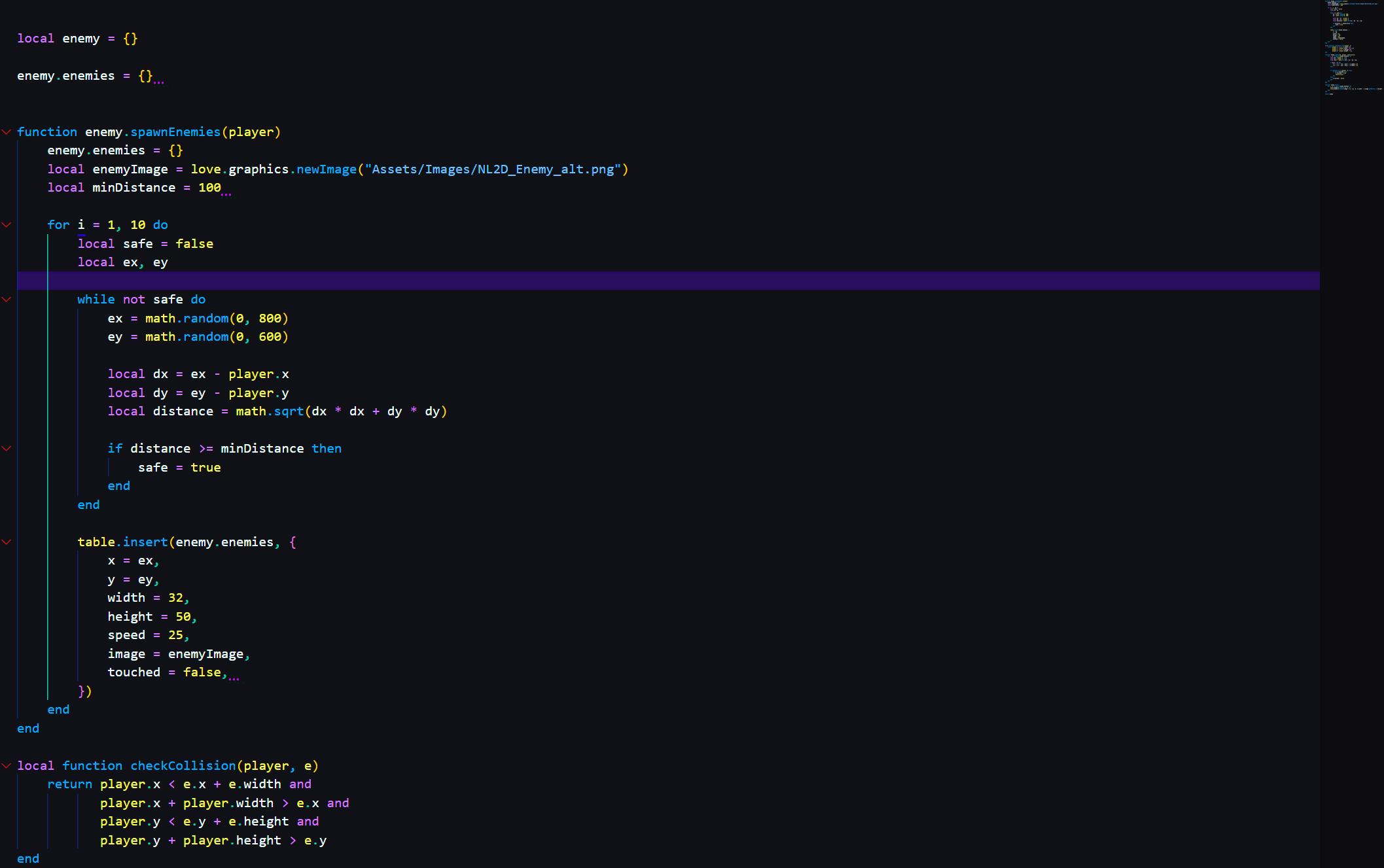Click 'local safe = false' line
The width and height of the screenshot is (1384, 868).
point(145,244)
